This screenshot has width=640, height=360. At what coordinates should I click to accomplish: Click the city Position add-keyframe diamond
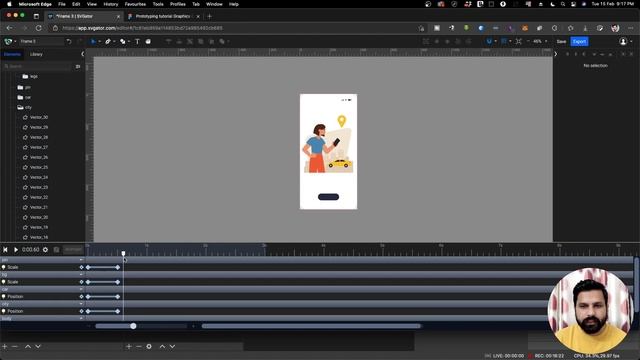[x=82, y=311]
